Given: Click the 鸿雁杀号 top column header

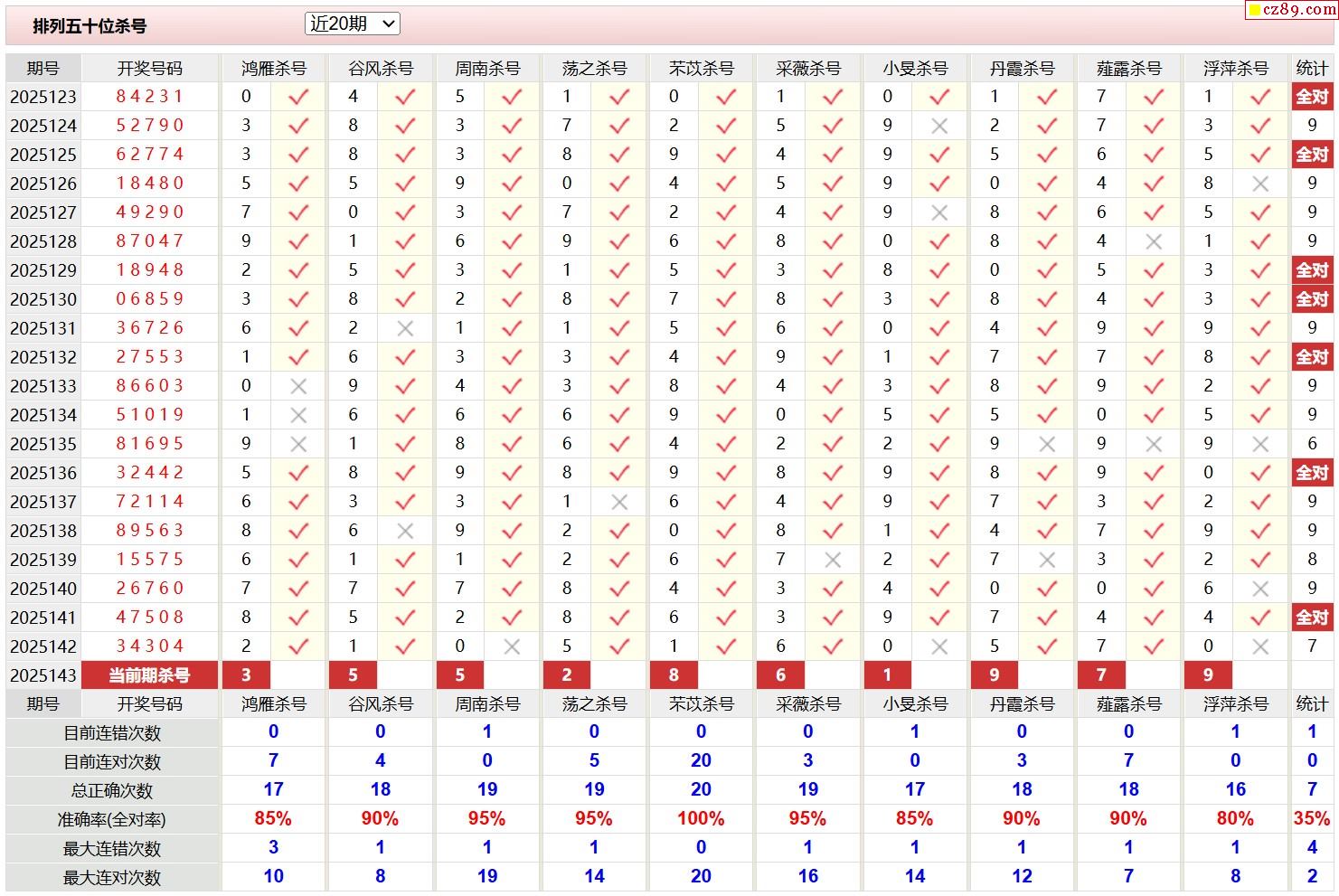Looking at the screenshot, I should click(x=273, y=69).
